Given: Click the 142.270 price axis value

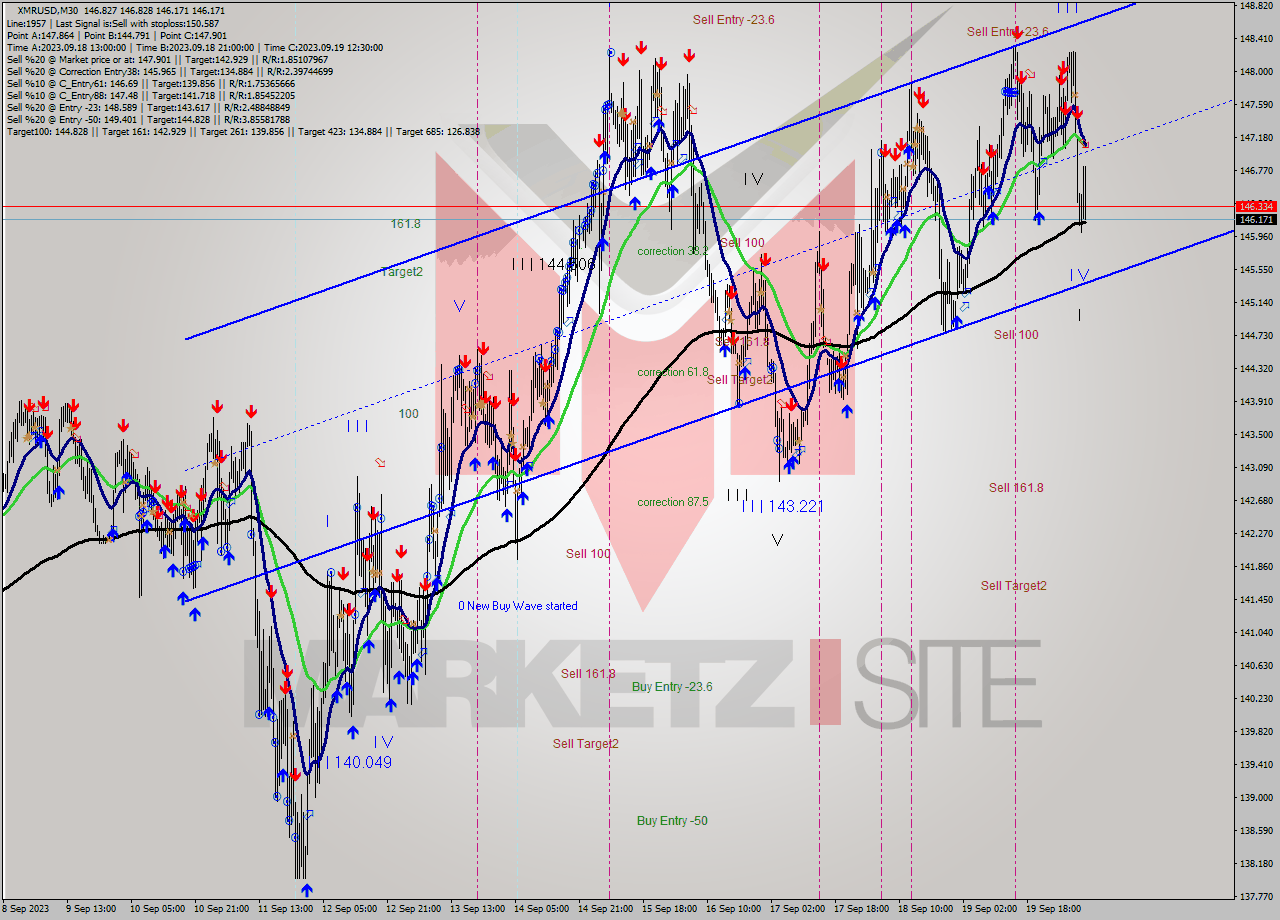Looking at the screenshot, I should pyautogui.click(x=1256, y=534).
